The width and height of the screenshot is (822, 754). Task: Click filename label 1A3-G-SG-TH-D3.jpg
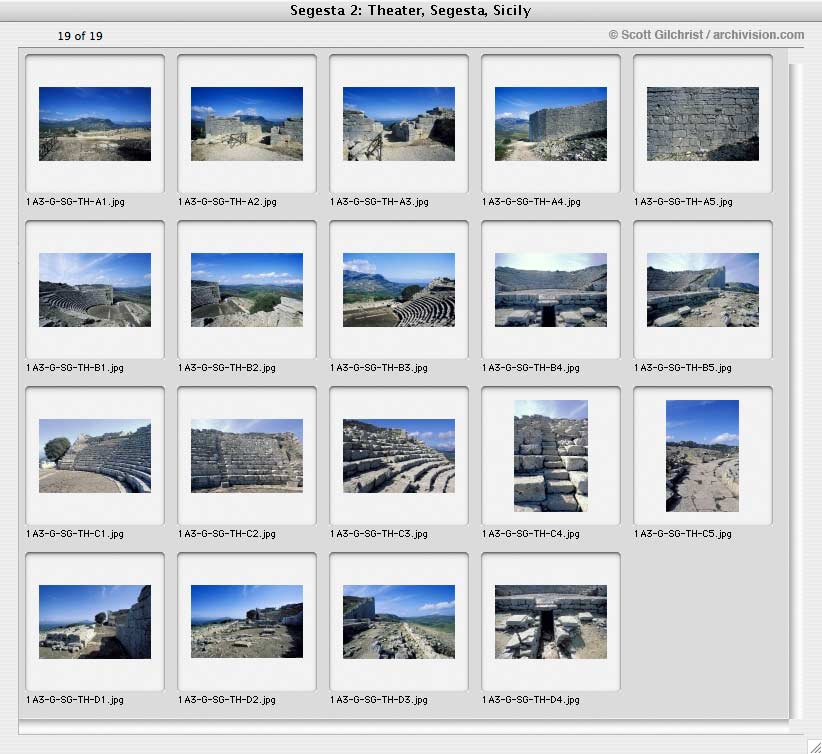point(379,700)
